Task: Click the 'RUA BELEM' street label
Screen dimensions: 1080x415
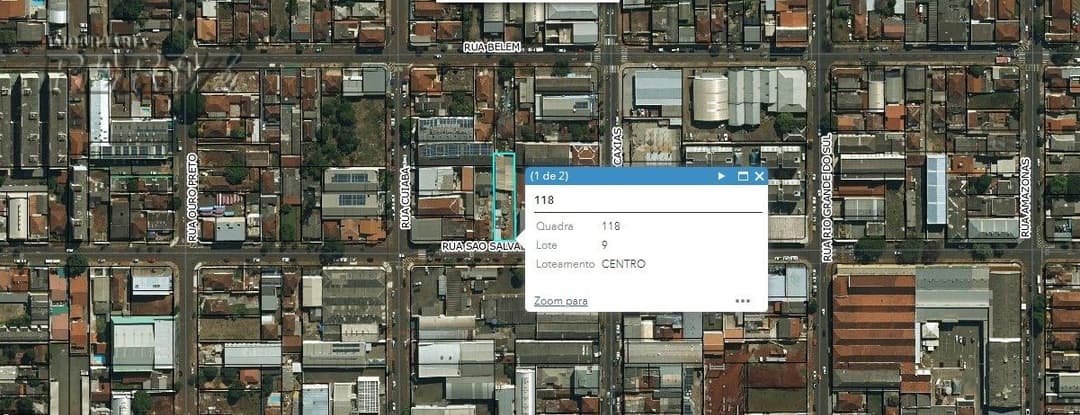Action: (492, 47)
